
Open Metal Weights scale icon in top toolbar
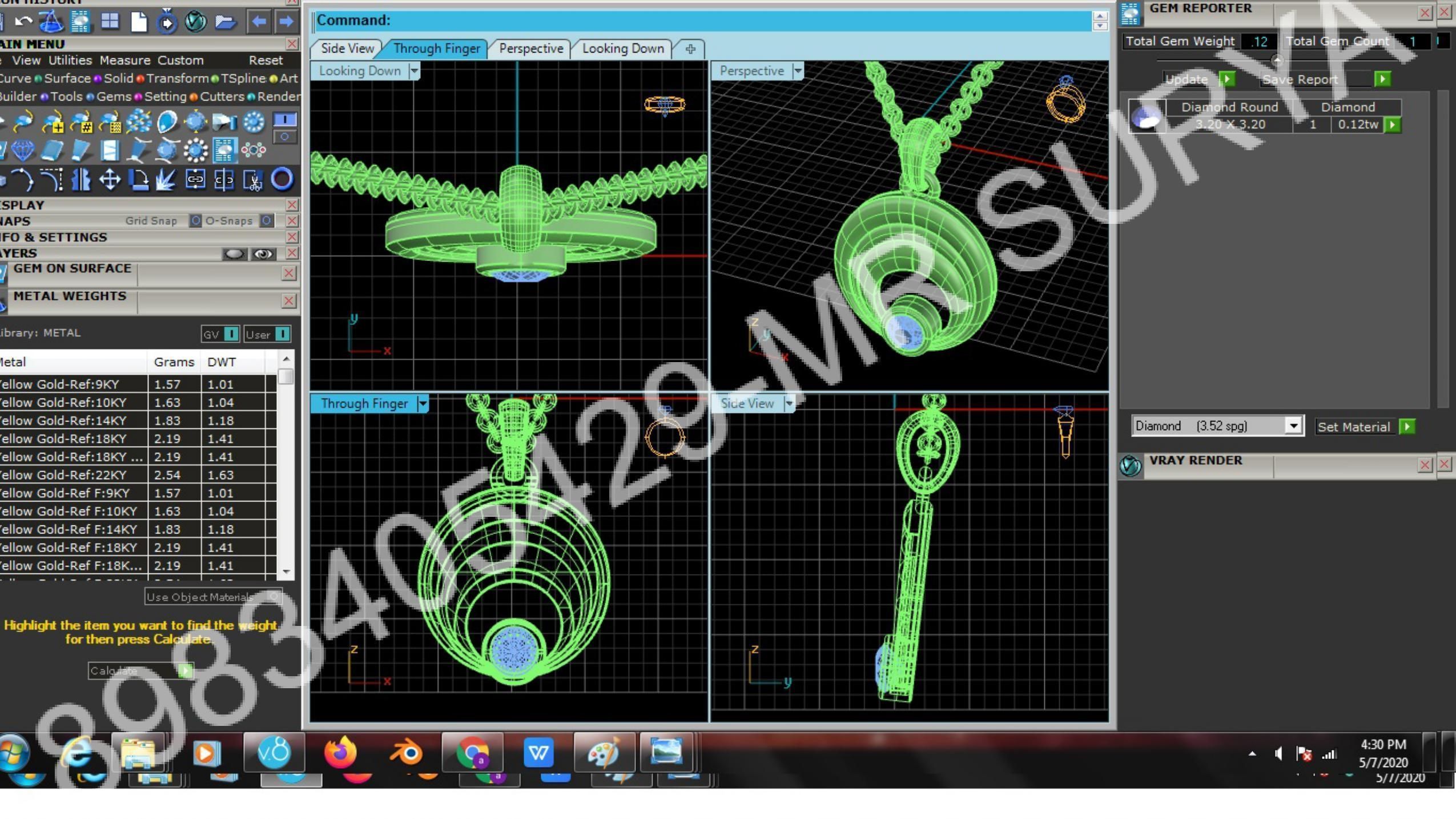coord(51,22)
